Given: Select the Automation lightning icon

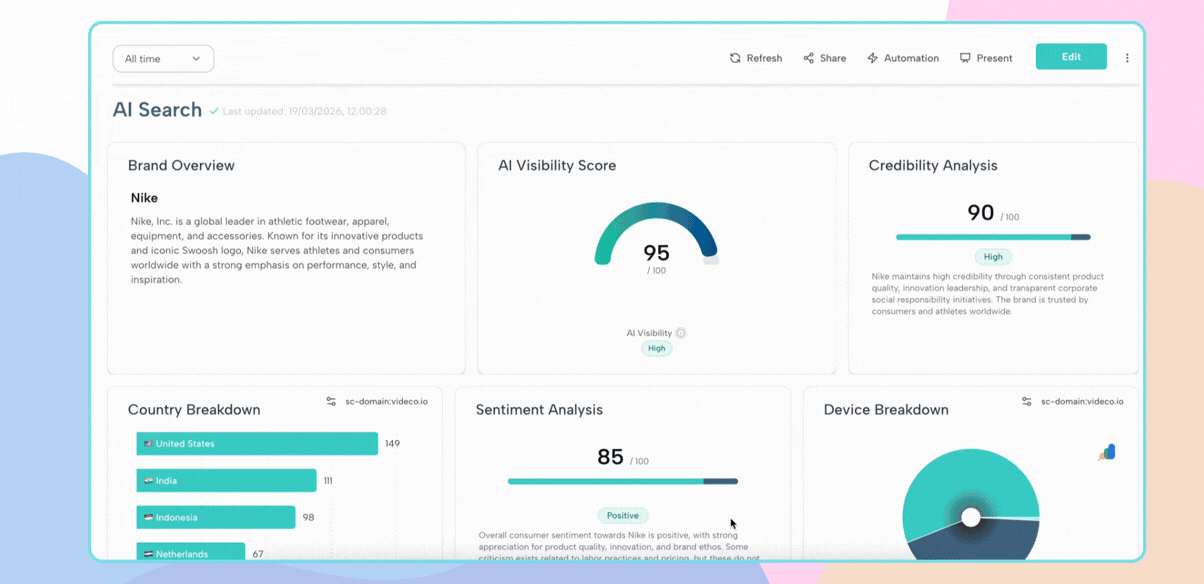Looking at the screenshot, I should pos(871,57).
